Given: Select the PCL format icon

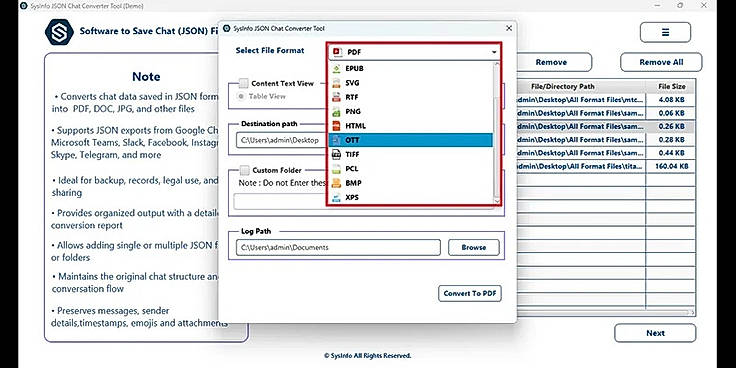Looking at the screenshot, I should coord(336,169).
